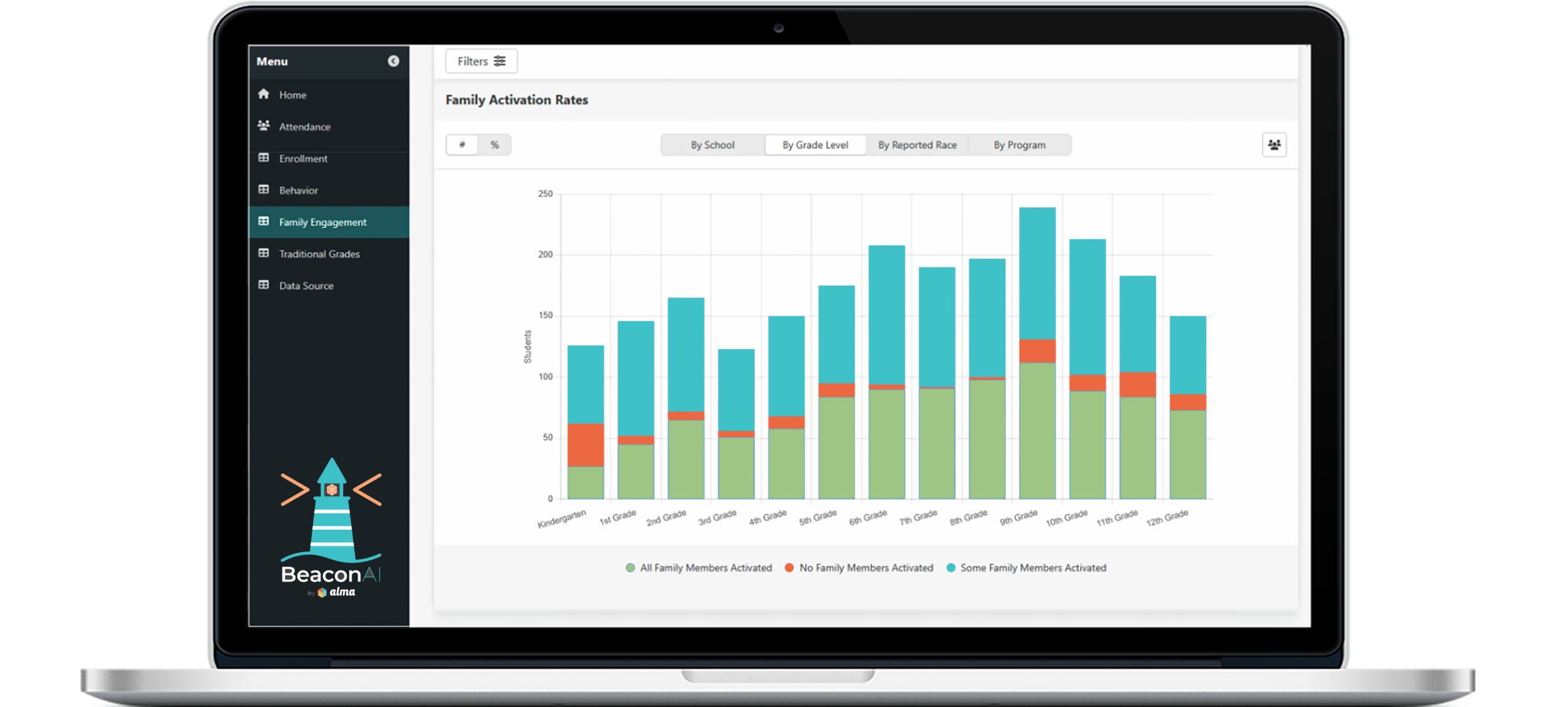Click the Traditional Grades icon

point(263,254)
